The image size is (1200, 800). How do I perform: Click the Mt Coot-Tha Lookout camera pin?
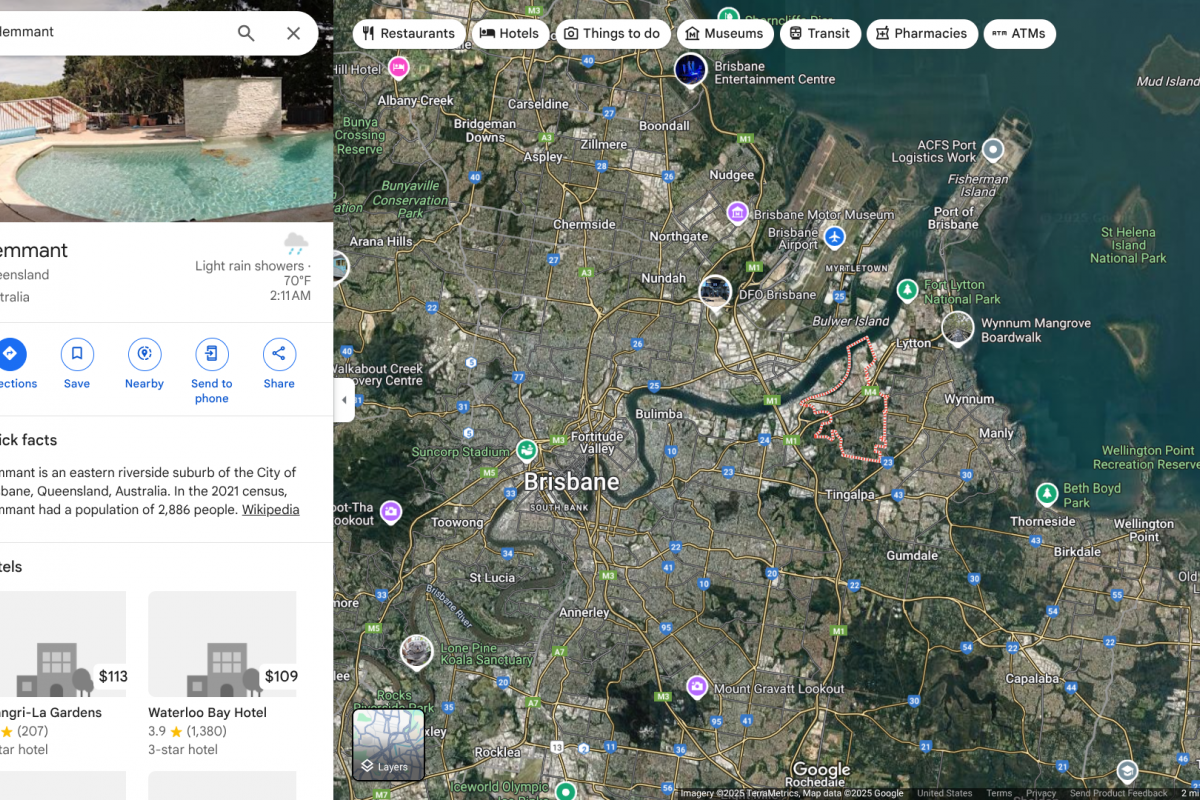(x=391, y=513)
